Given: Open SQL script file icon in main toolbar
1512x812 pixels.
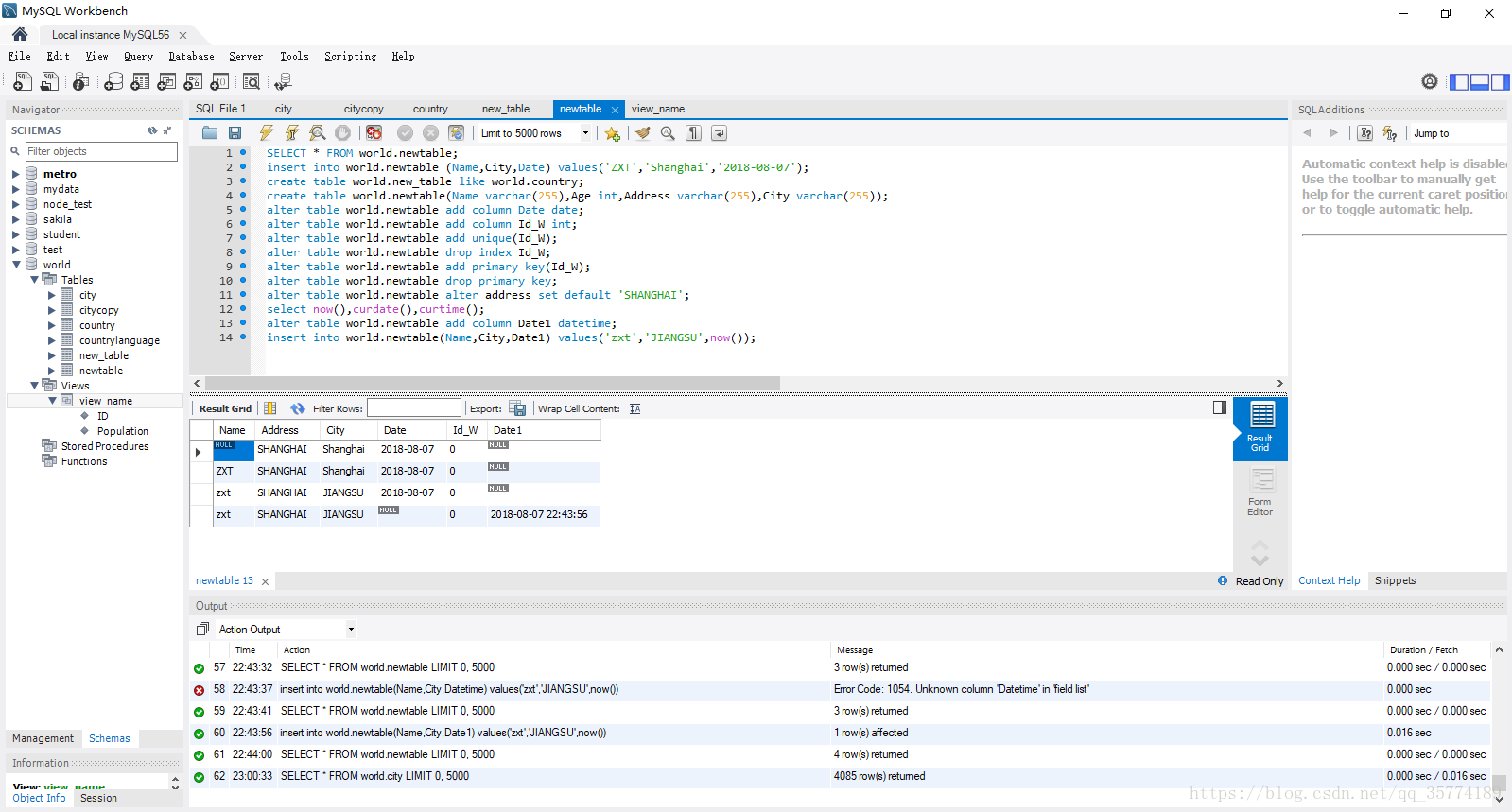Looking at the screenshot, I should pos(49,82).
